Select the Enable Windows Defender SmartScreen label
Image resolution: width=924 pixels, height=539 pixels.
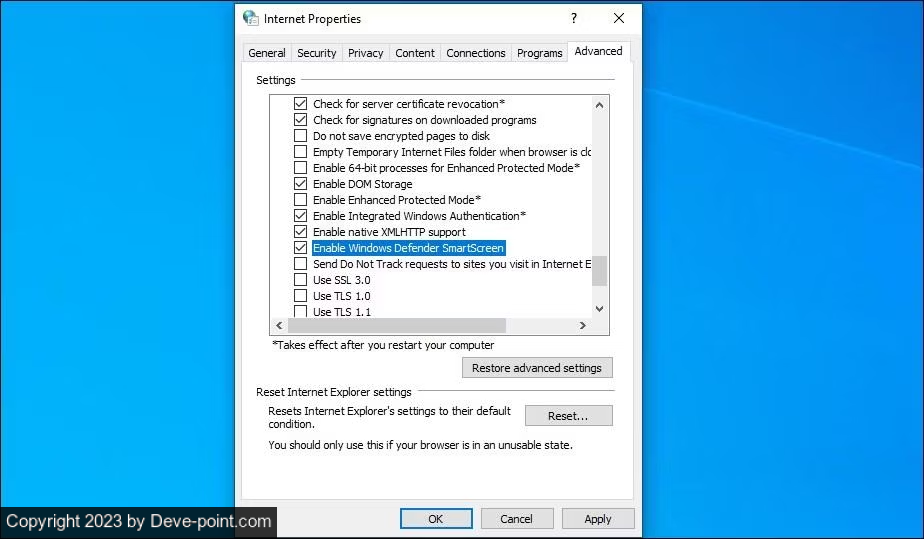point(408,248)
